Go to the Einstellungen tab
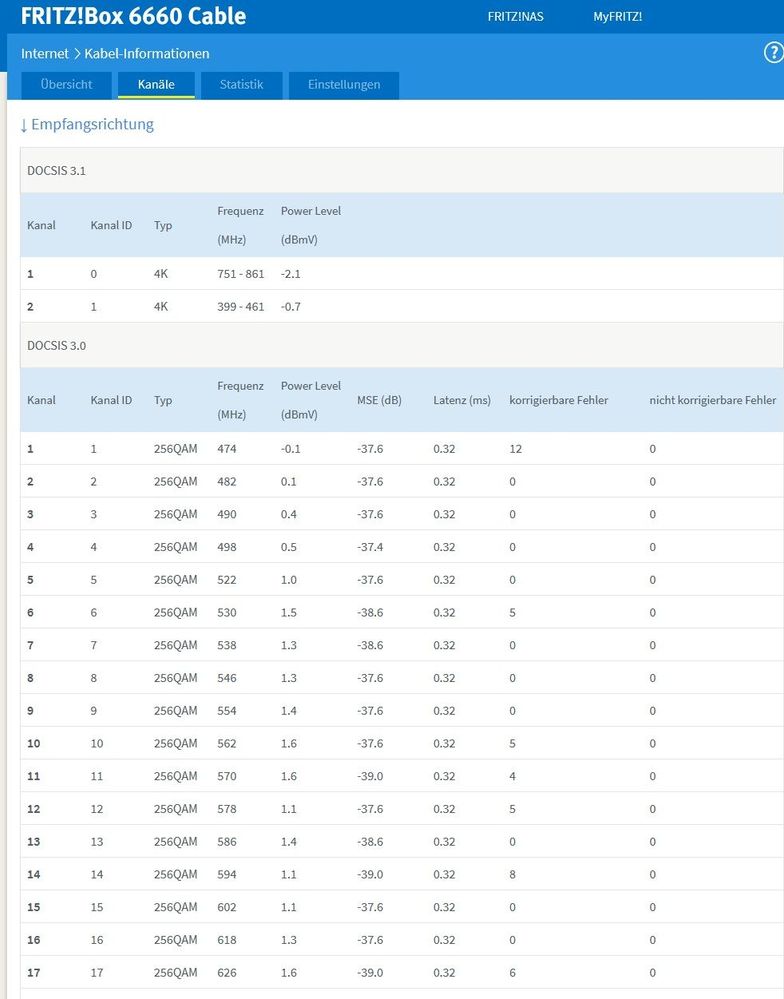This screenshot has height=999, width=784. [344, 85]
